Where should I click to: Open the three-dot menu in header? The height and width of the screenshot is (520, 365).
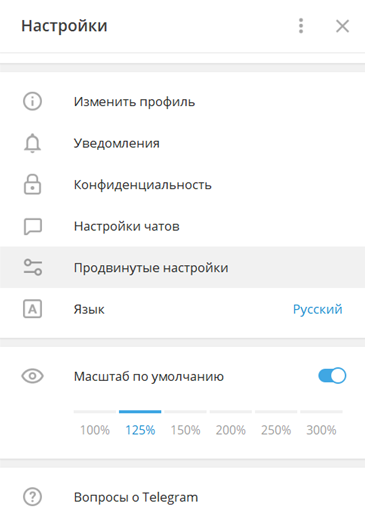[301, 26]
